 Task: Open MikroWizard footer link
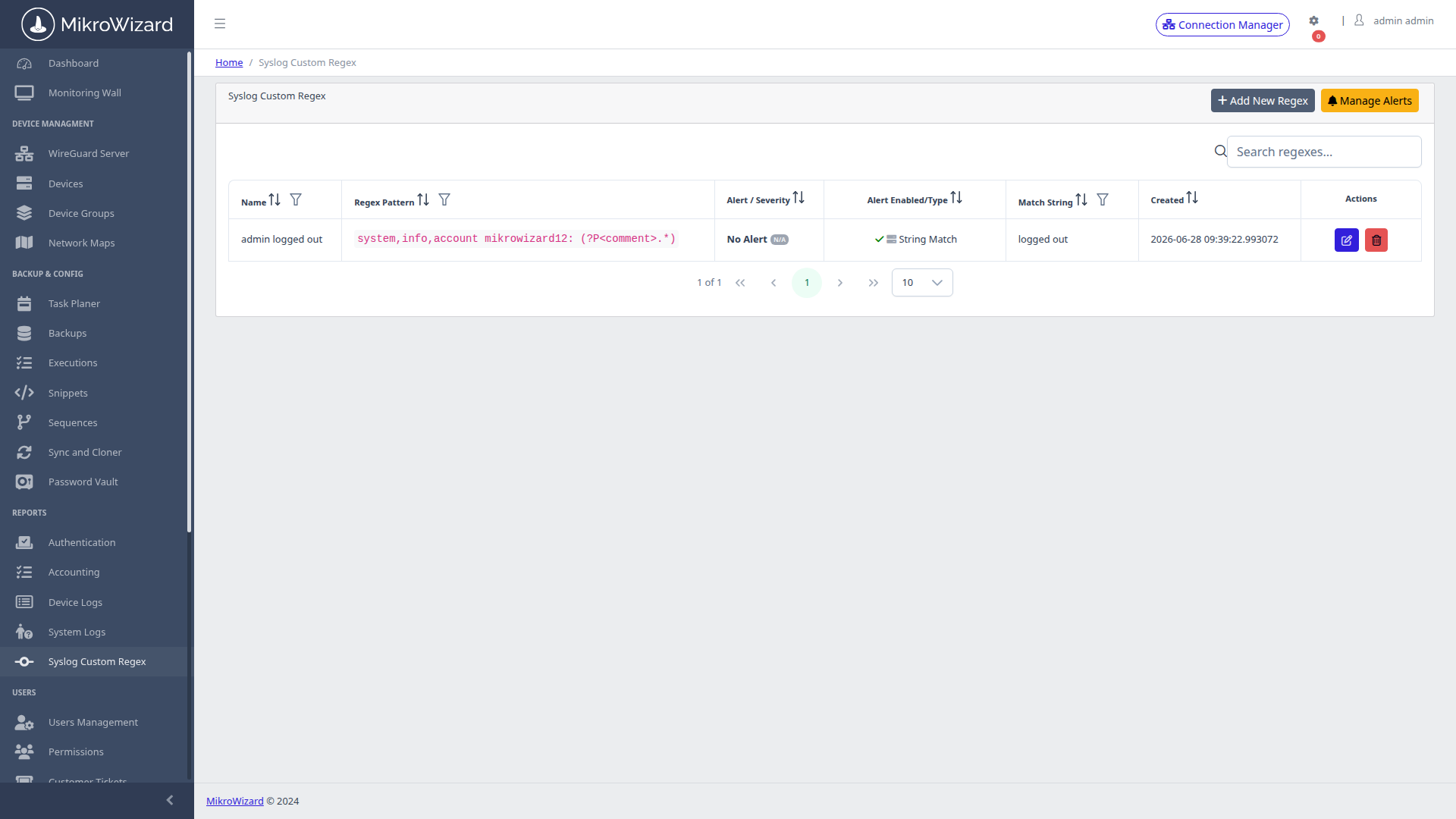coord(235,802)
